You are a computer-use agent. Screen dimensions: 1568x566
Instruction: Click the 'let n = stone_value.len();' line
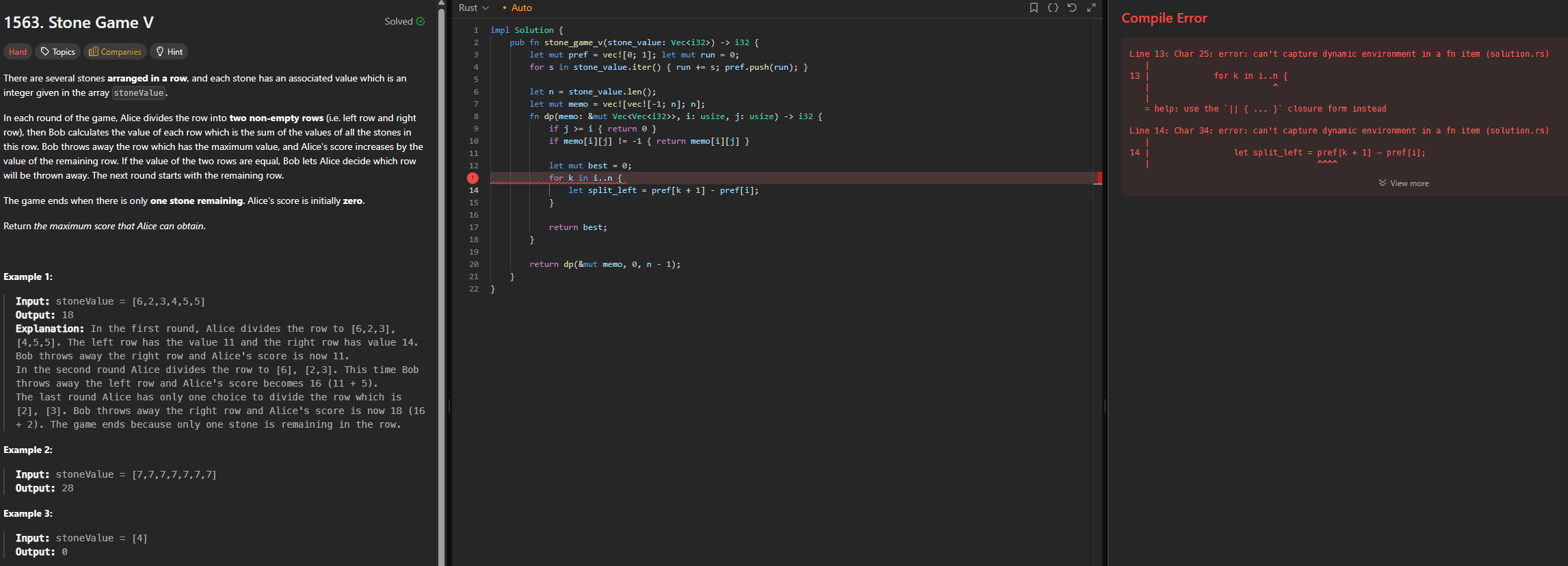(592, 92)
